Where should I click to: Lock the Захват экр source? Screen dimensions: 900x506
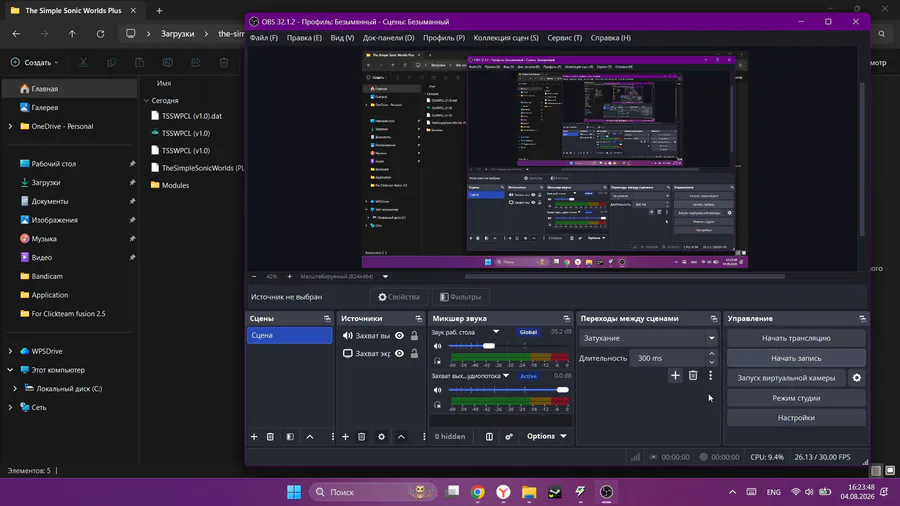point(414,353)
